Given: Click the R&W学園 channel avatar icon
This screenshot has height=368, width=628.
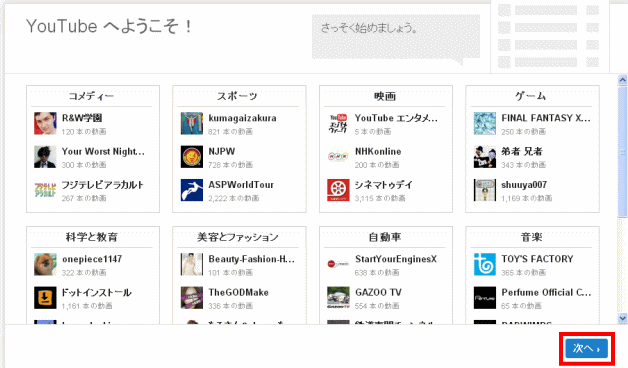Looking at the screenshot, I should coord(45,123).
